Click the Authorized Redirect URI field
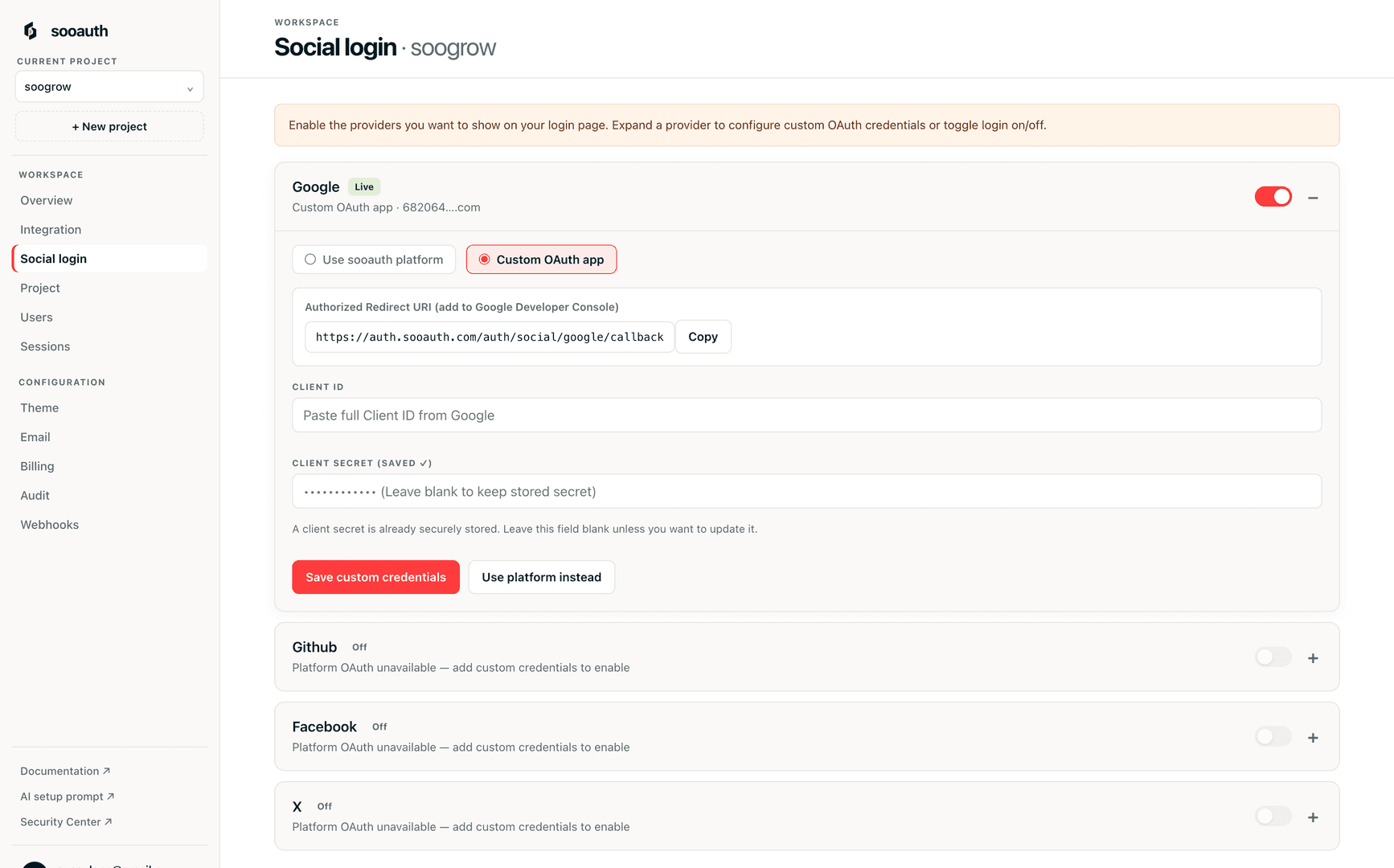The height and width of the screenshot is (868, 1394). point(490,337)
